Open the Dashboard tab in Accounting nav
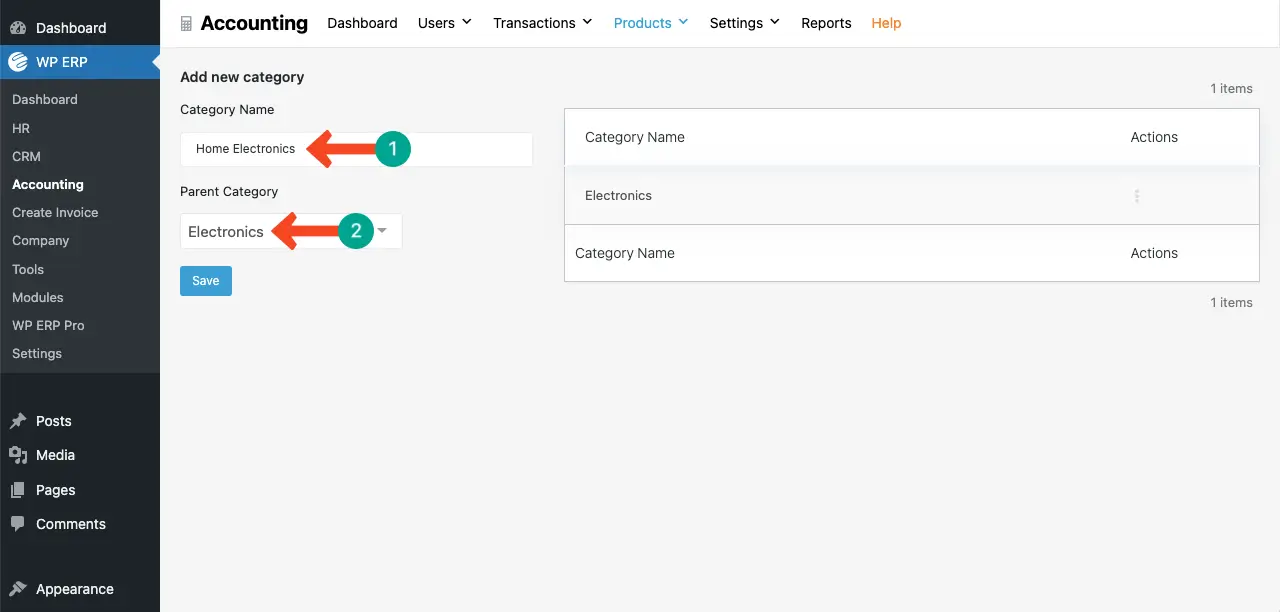 (x=362, y=23)
